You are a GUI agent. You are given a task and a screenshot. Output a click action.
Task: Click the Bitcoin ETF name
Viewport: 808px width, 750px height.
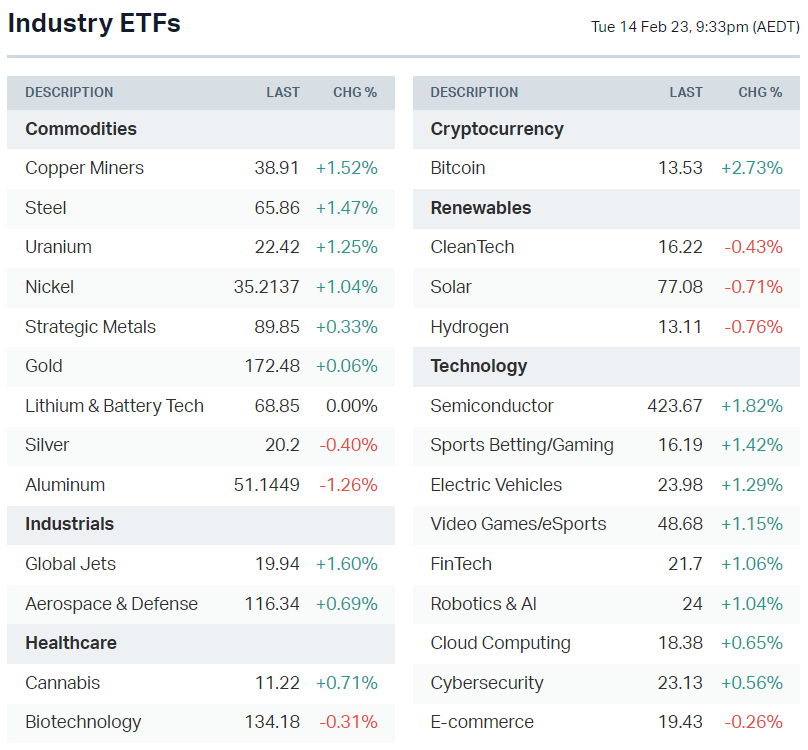pyautogui.click(x=458, y=168)
